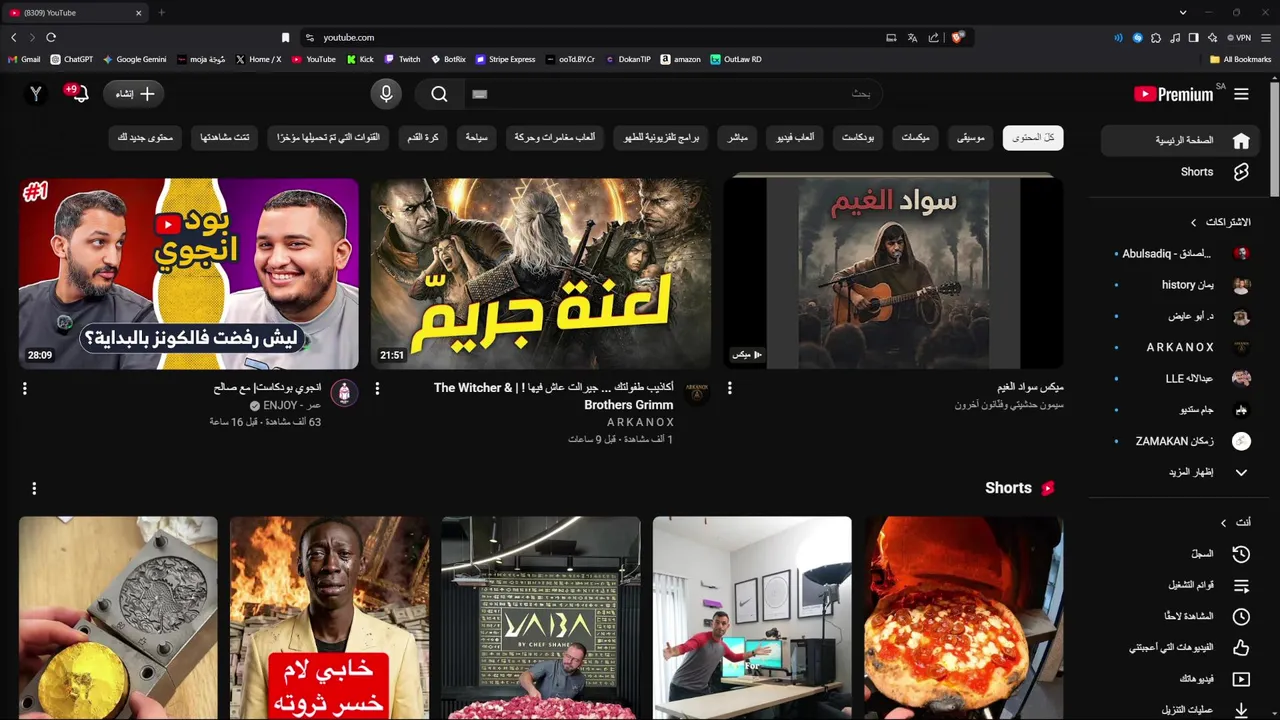Screen dimensions: 1280x720
Task: Open Brave main menu button
Action: [x=1266, y=37]
